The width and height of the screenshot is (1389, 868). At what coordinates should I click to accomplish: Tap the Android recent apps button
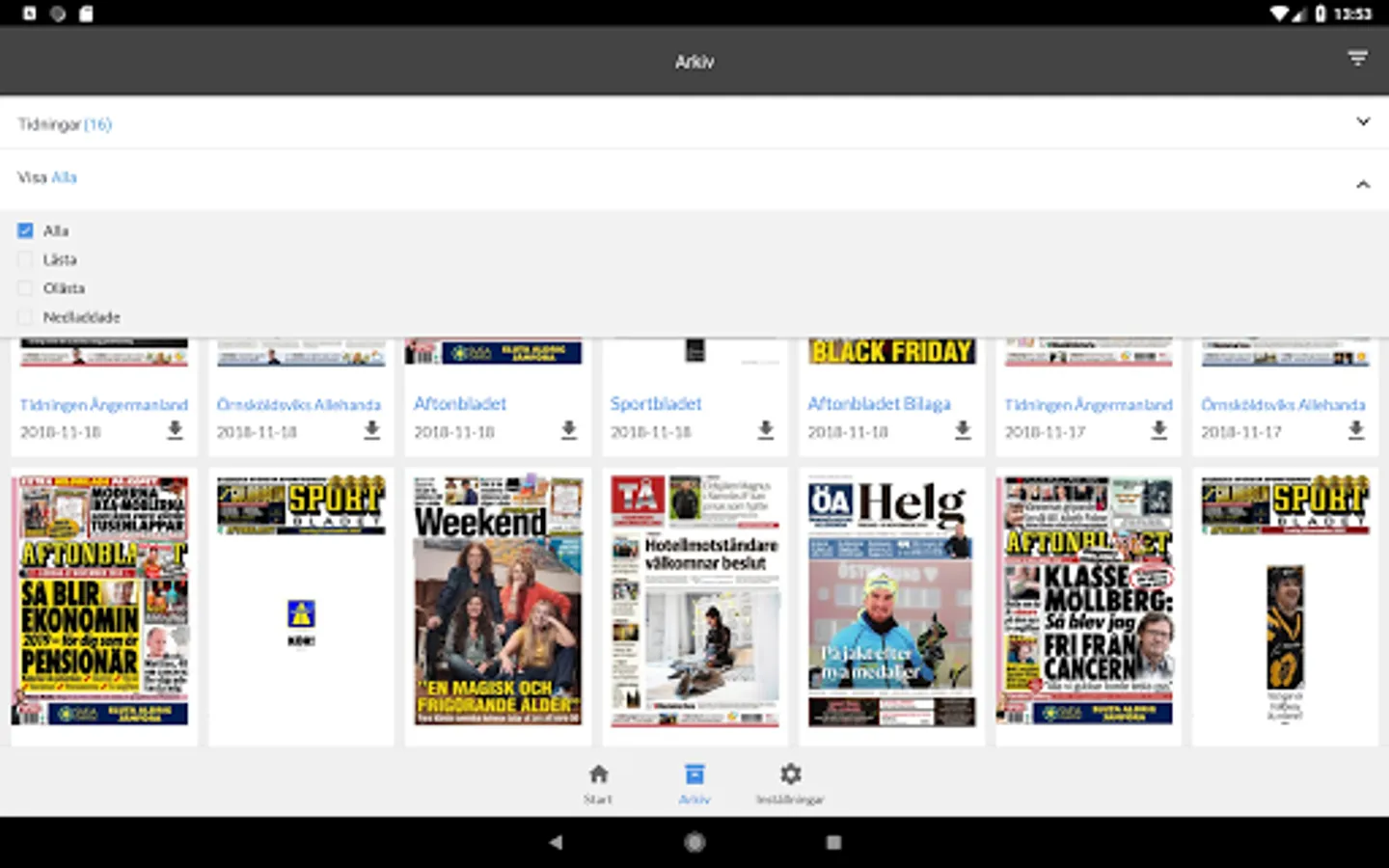[833, 842]
